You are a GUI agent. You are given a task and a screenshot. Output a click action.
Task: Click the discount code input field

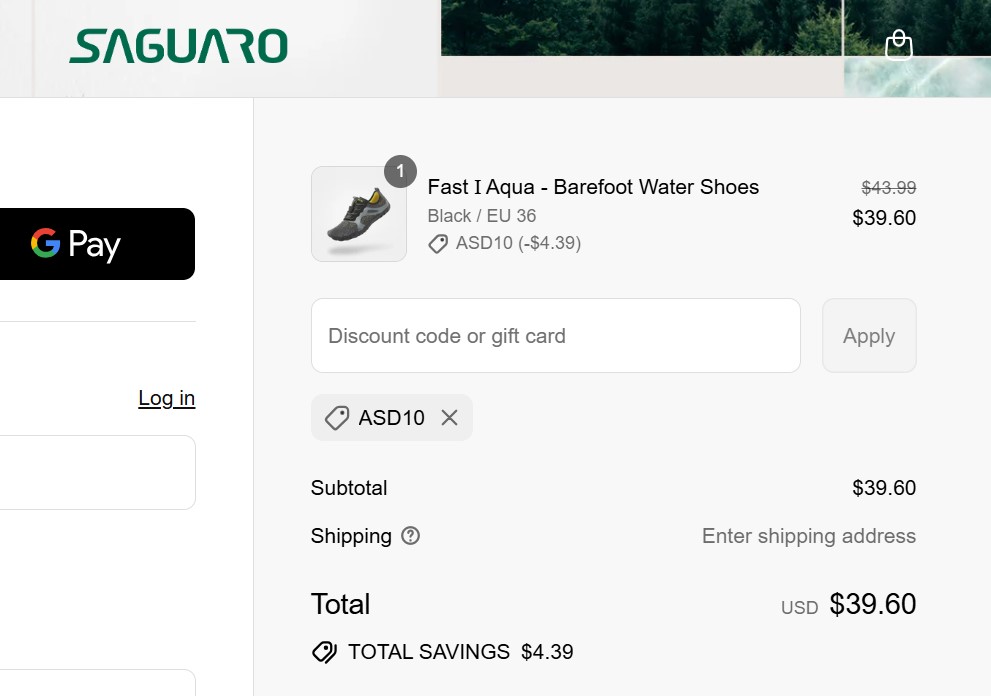coord(555,335)
